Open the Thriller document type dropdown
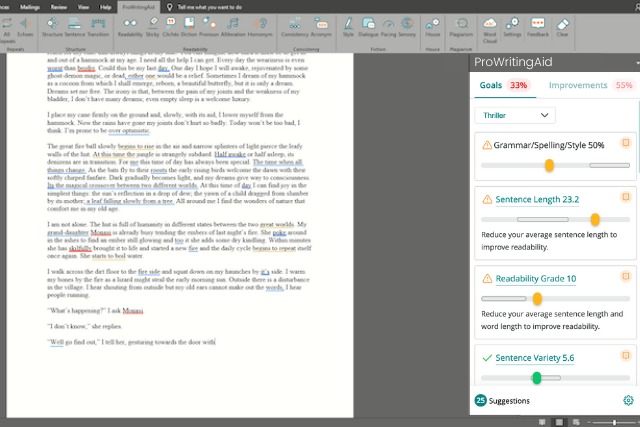 coord(515,115)
